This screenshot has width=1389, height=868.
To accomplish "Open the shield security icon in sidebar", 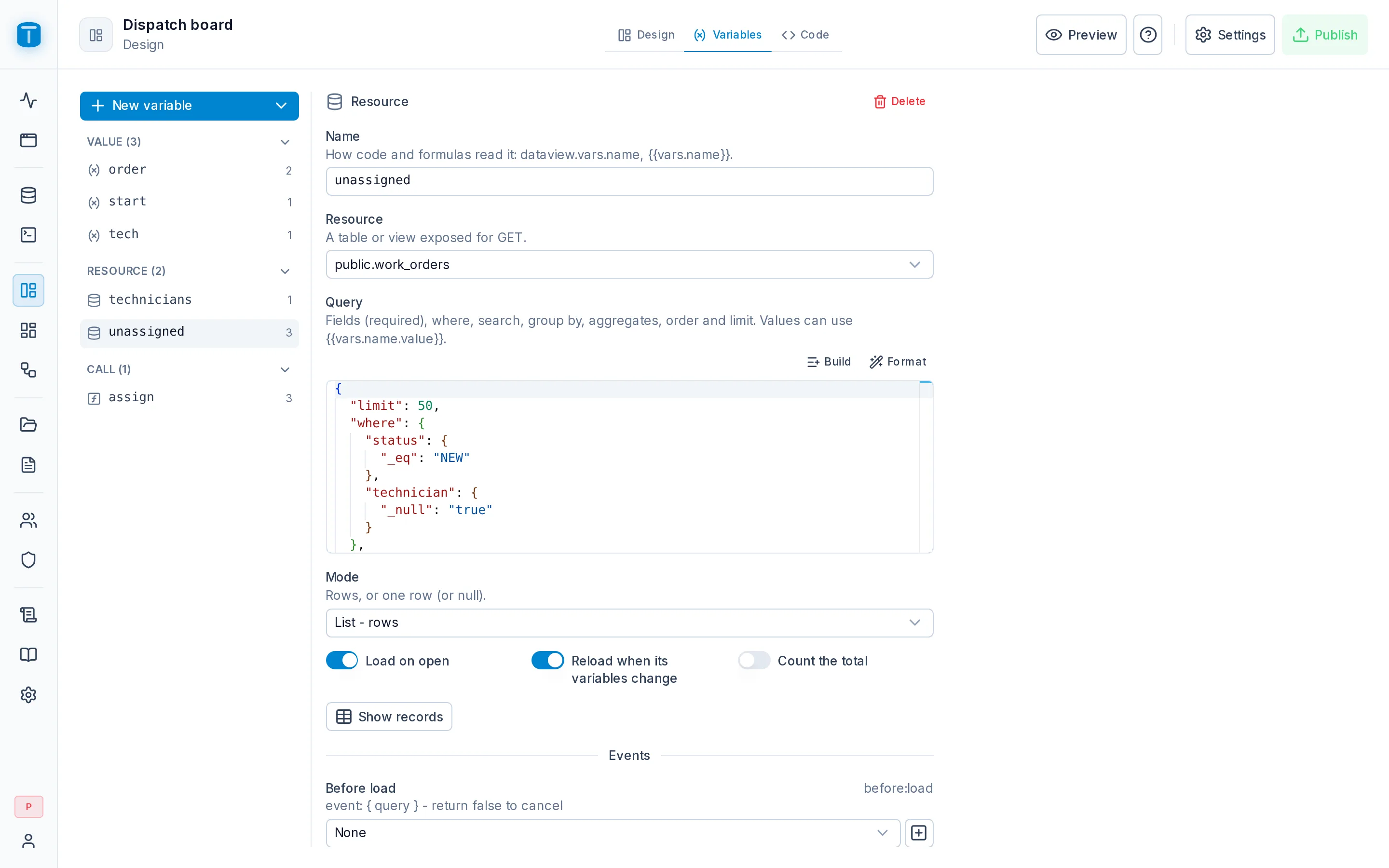I will click(28, 560).
